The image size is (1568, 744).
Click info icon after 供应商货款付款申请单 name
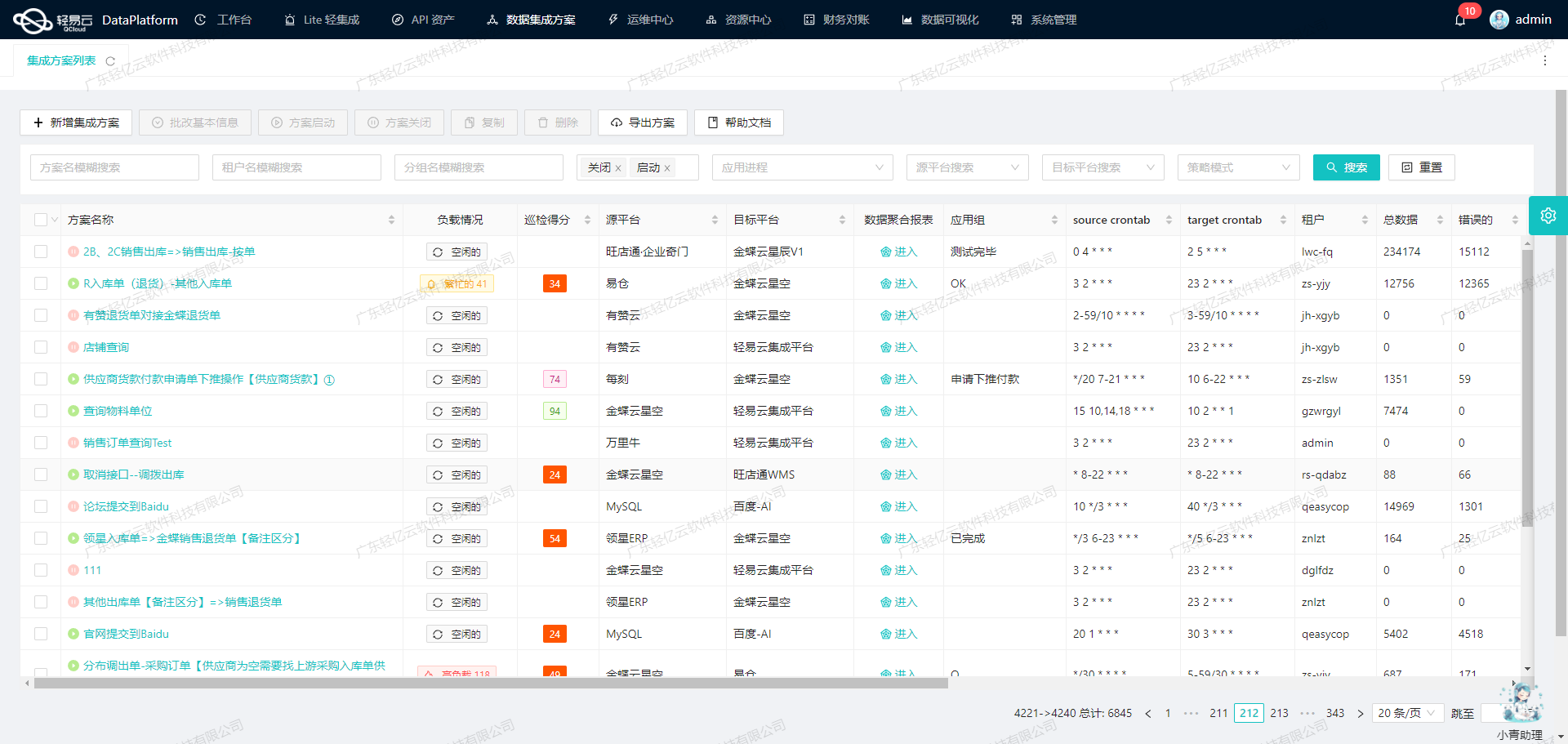[329, 380]
